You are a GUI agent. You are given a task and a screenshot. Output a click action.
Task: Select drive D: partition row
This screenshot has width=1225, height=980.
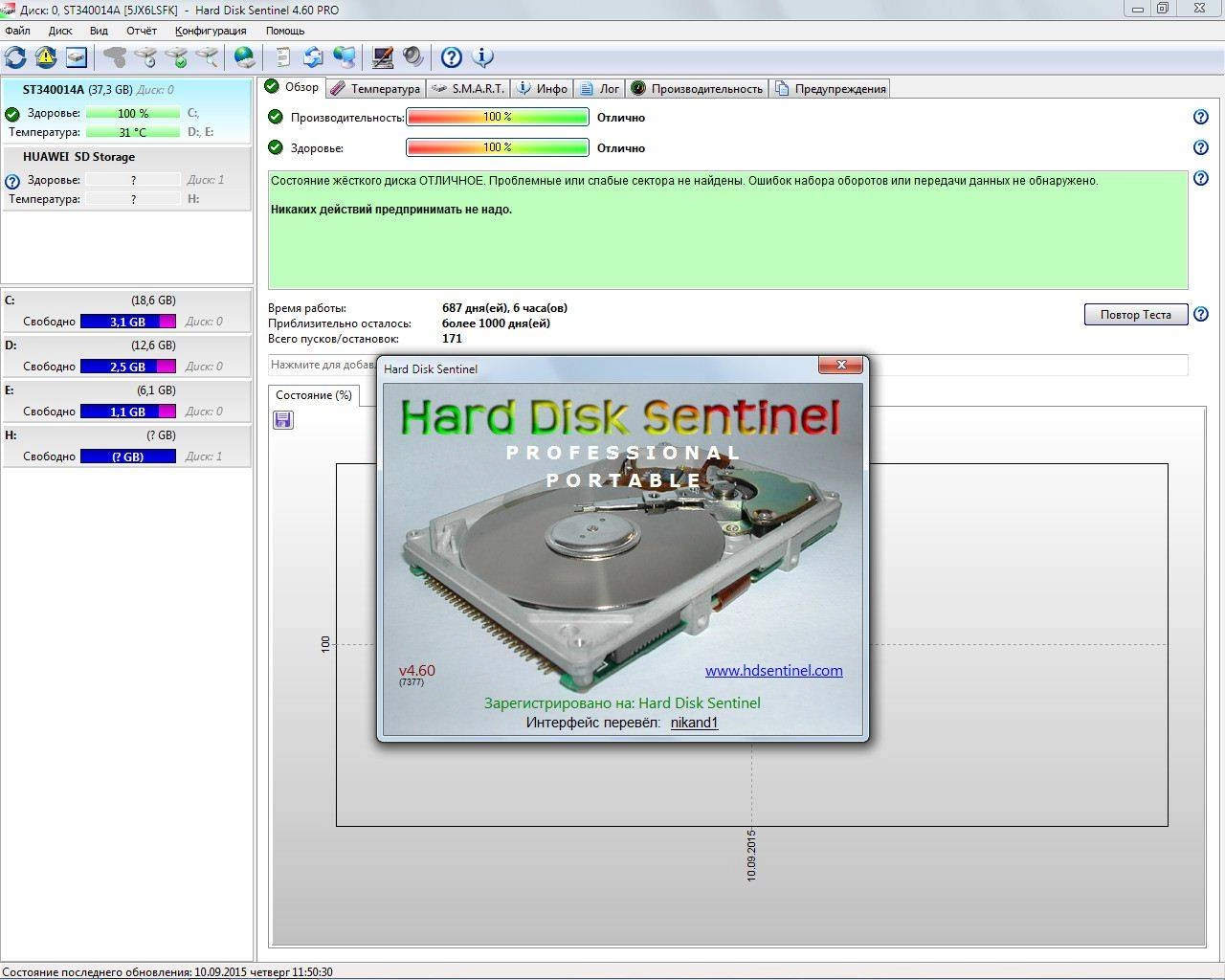click(126, 356)
